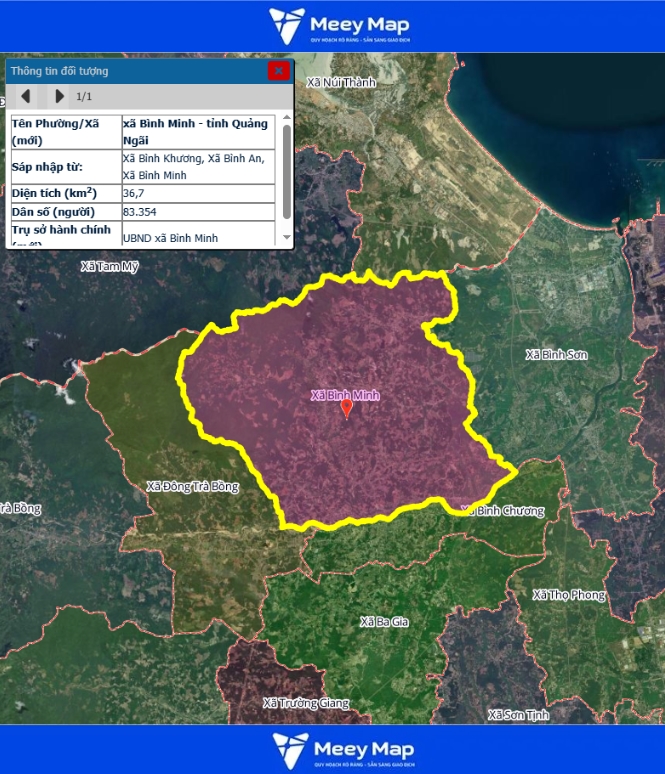Go to the previous object in info panel
This screenshot has height=774, width=665.
tap(26, 96)
